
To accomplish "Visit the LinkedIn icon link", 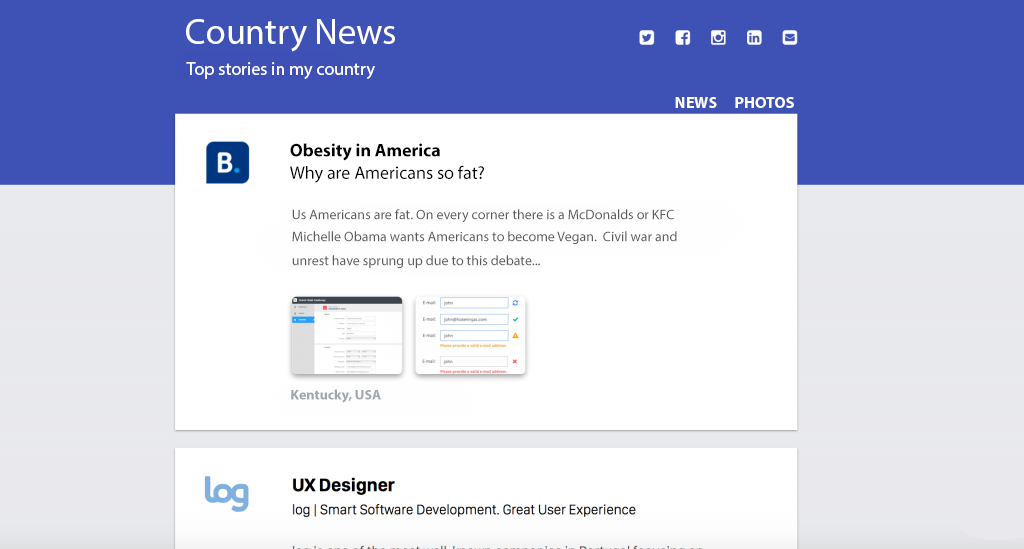I will click(754, 38).
